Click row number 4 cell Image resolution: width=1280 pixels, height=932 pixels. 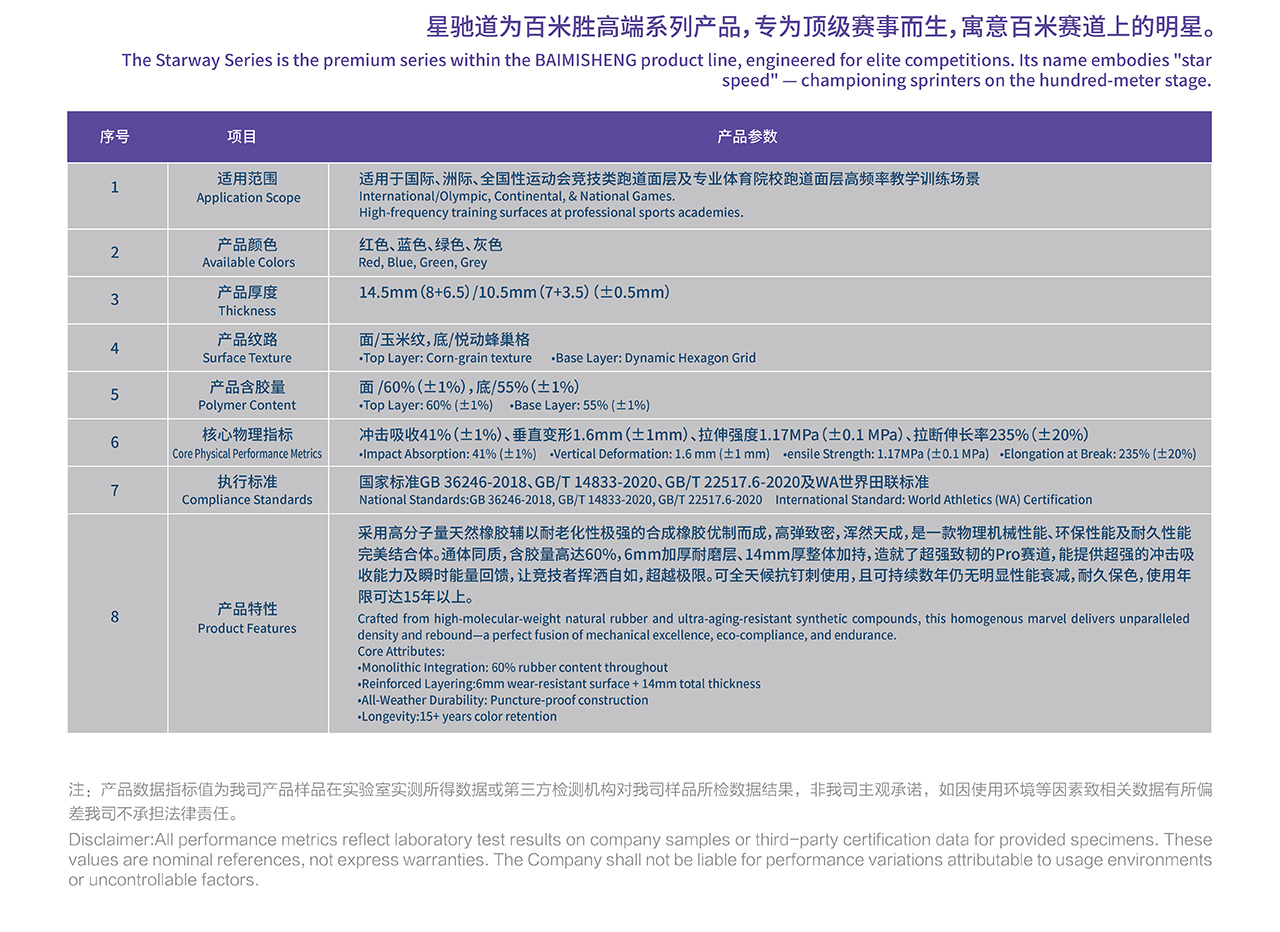tap(115, 348)
